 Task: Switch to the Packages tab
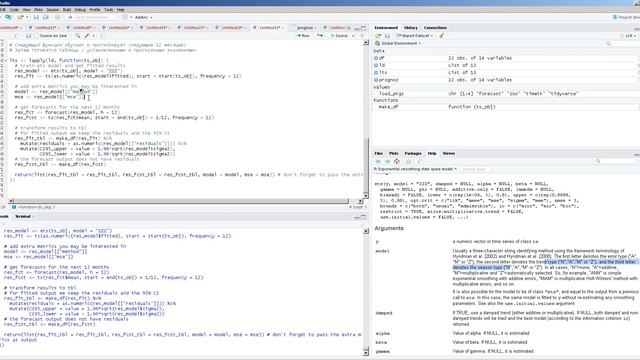[x=413, y=153]
